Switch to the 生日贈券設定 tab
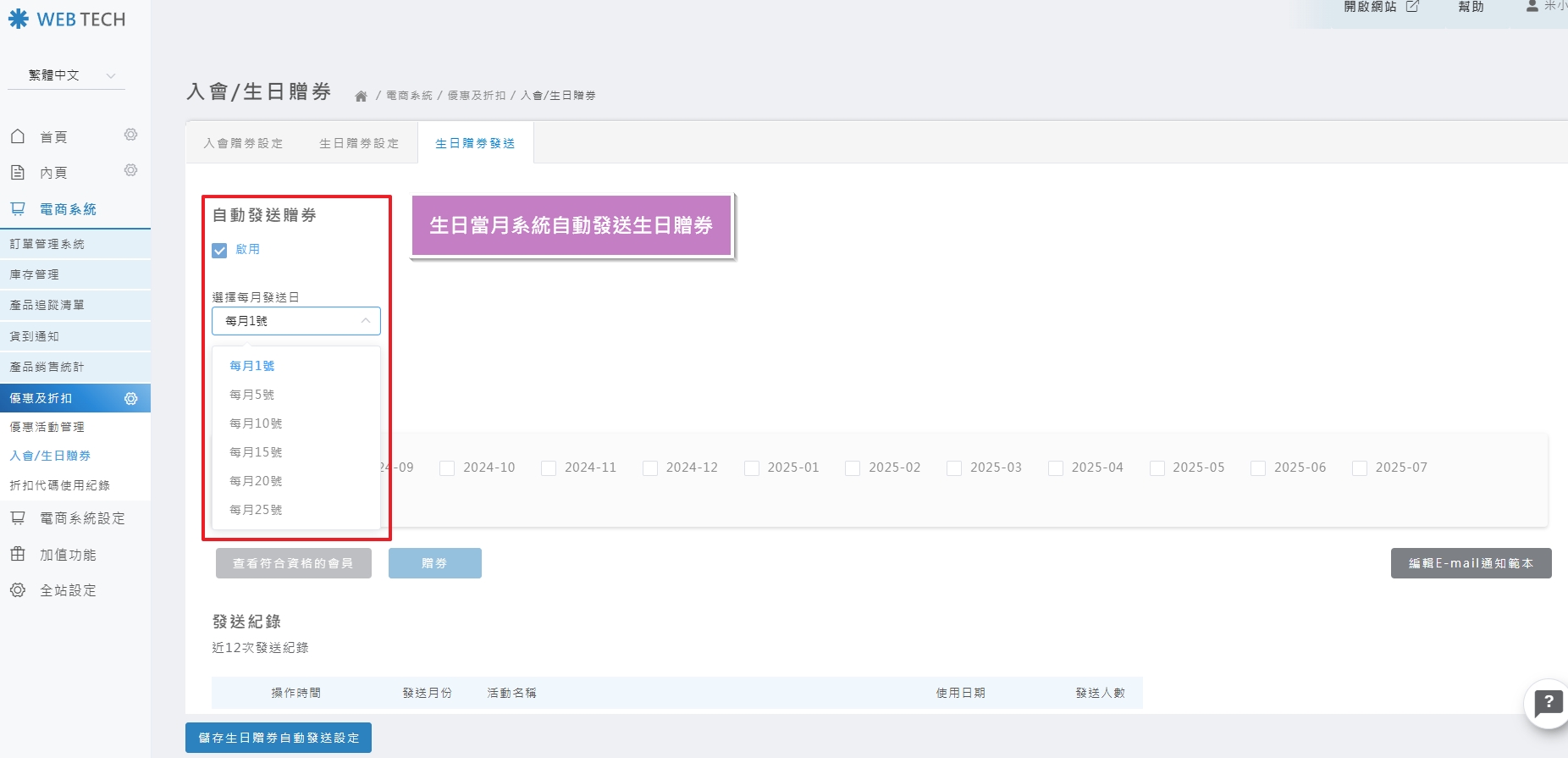This screenshot has width=1568, height=758. [359, 143]
